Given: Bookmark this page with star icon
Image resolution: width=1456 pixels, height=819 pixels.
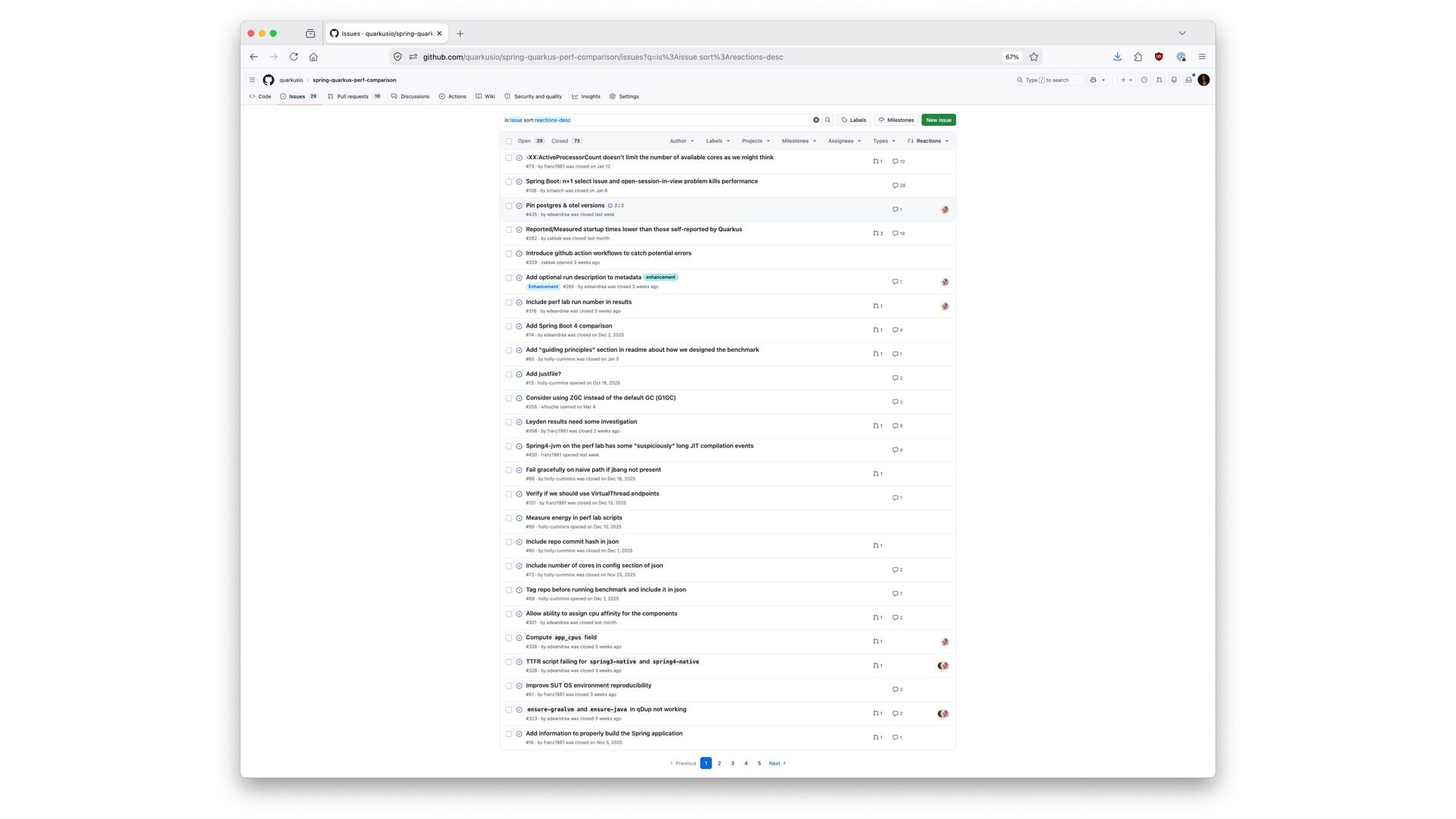Looking at the screenshot, I should pyautogui.click(x=1034, y=57).
